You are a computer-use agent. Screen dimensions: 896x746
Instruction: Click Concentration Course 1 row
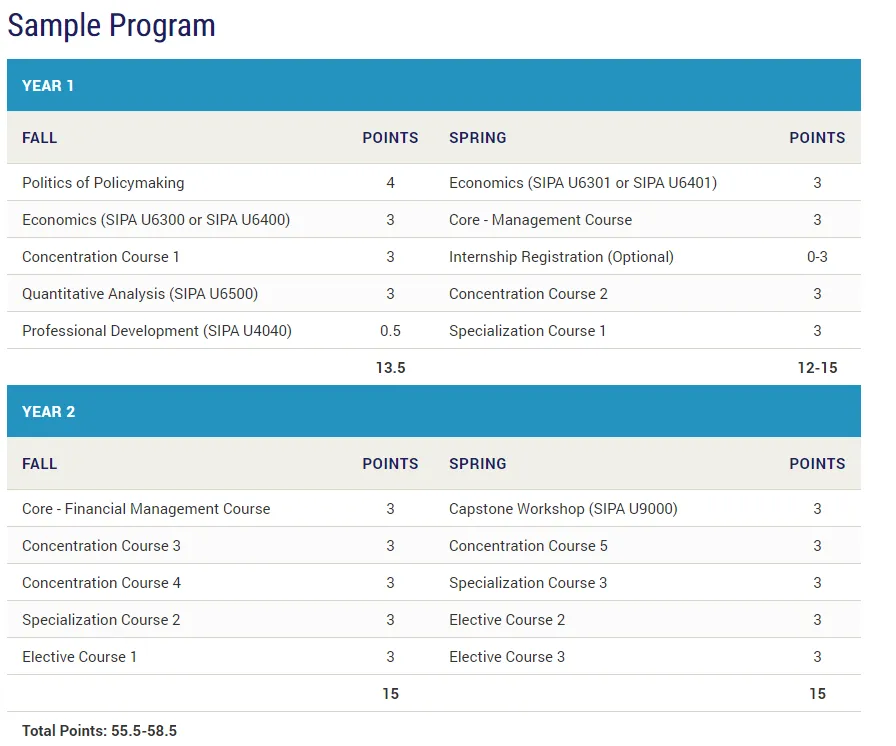click(101, 257)
